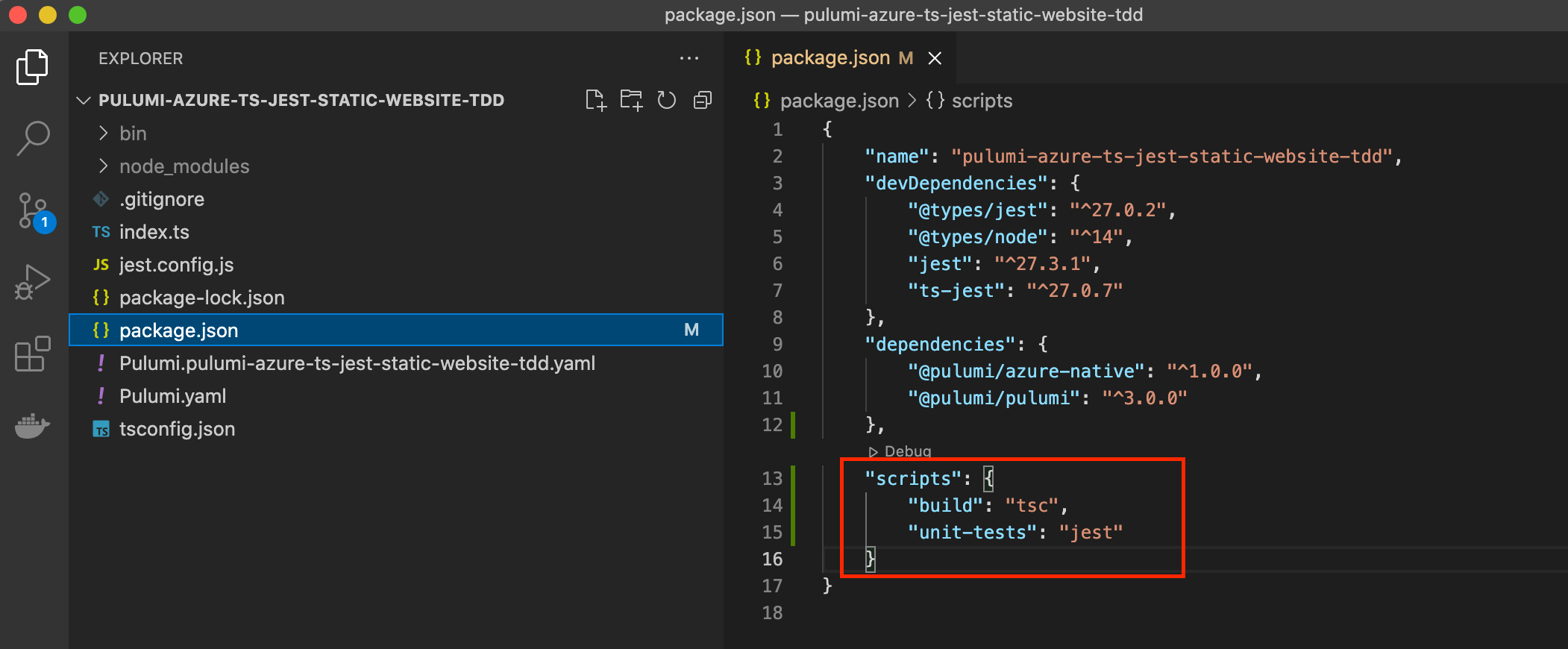The image size is (1568, 649).
Task: Click the "@types/node" entry
Action: tap(978, 237)
